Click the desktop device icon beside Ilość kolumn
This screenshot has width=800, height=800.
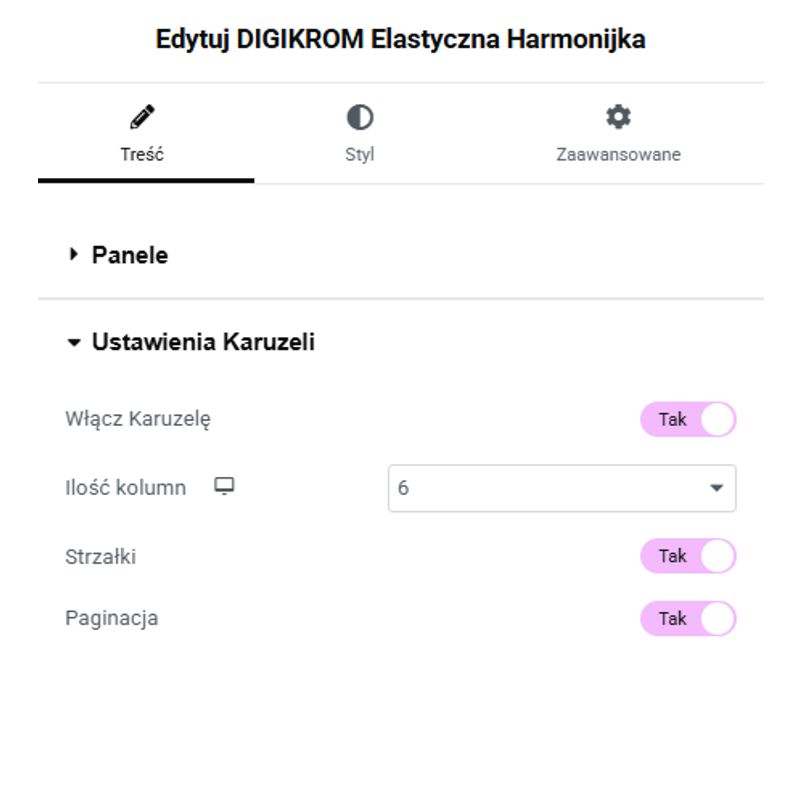(x=225, y=487)
